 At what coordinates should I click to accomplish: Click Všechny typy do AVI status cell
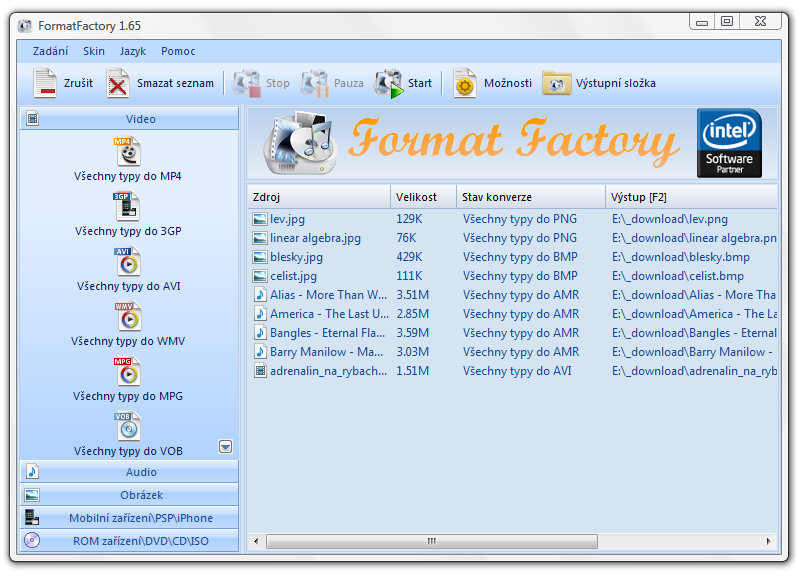(x=517, y=371)
